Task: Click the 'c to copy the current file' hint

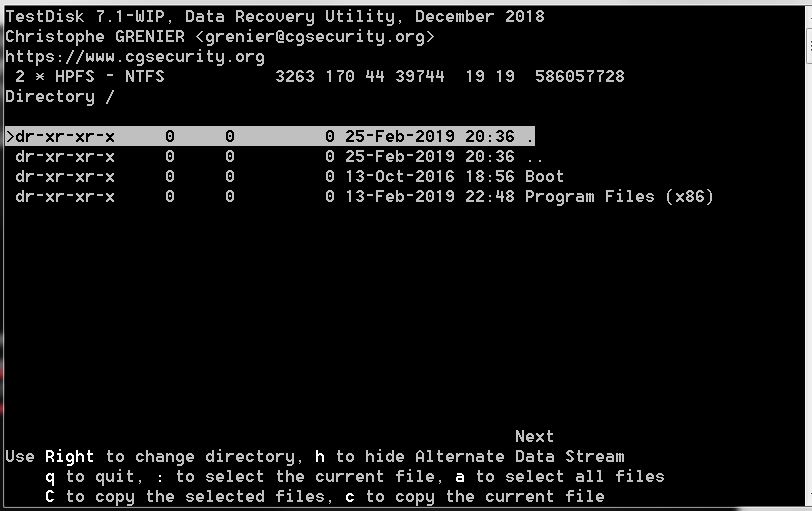Action: pos(475,497)
